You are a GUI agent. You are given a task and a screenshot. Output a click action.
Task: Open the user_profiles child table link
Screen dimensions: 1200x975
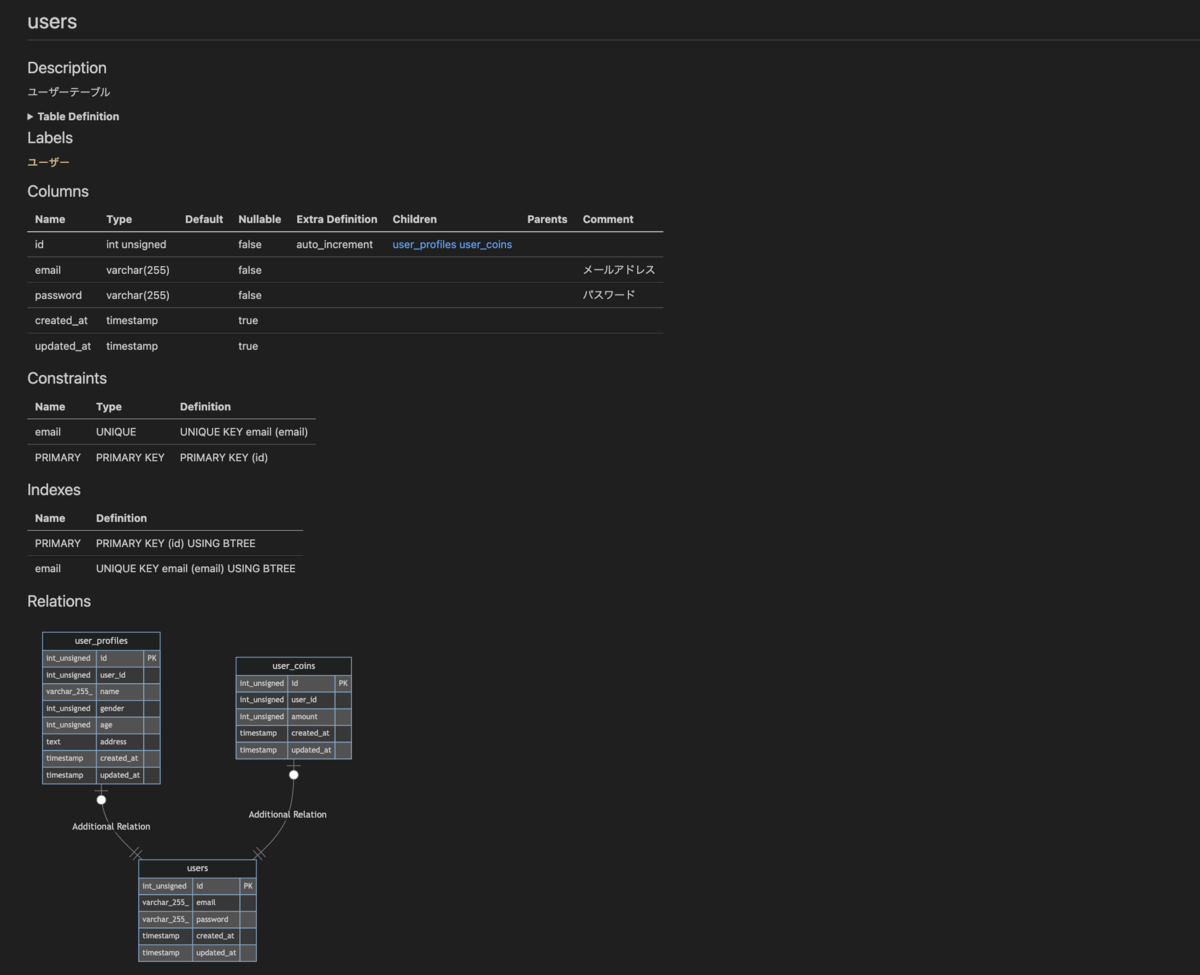pyautogui.click(x=424, y=244)
